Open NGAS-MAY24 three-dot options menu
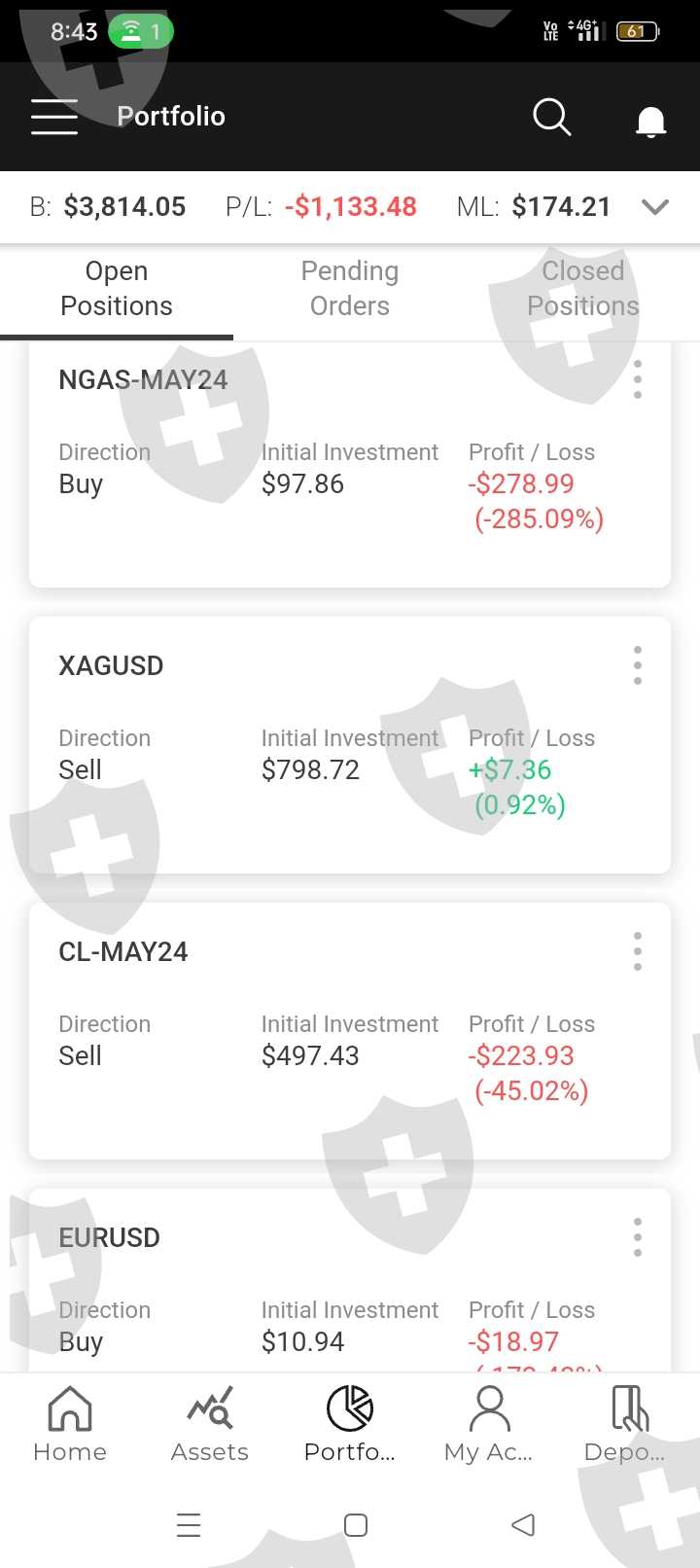Viewport: 700px width, 1568px height. tap(638, 379)
